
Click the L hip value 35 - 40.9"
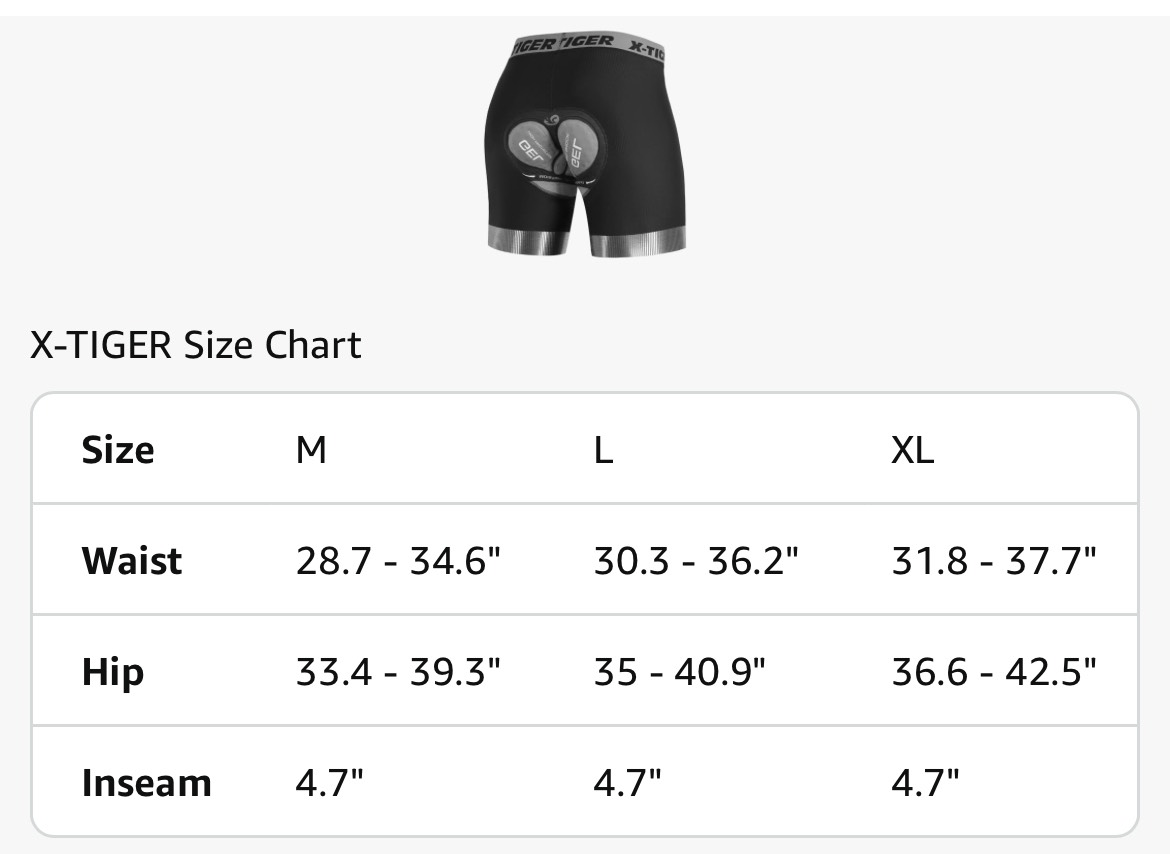click(x=680, y=671)
